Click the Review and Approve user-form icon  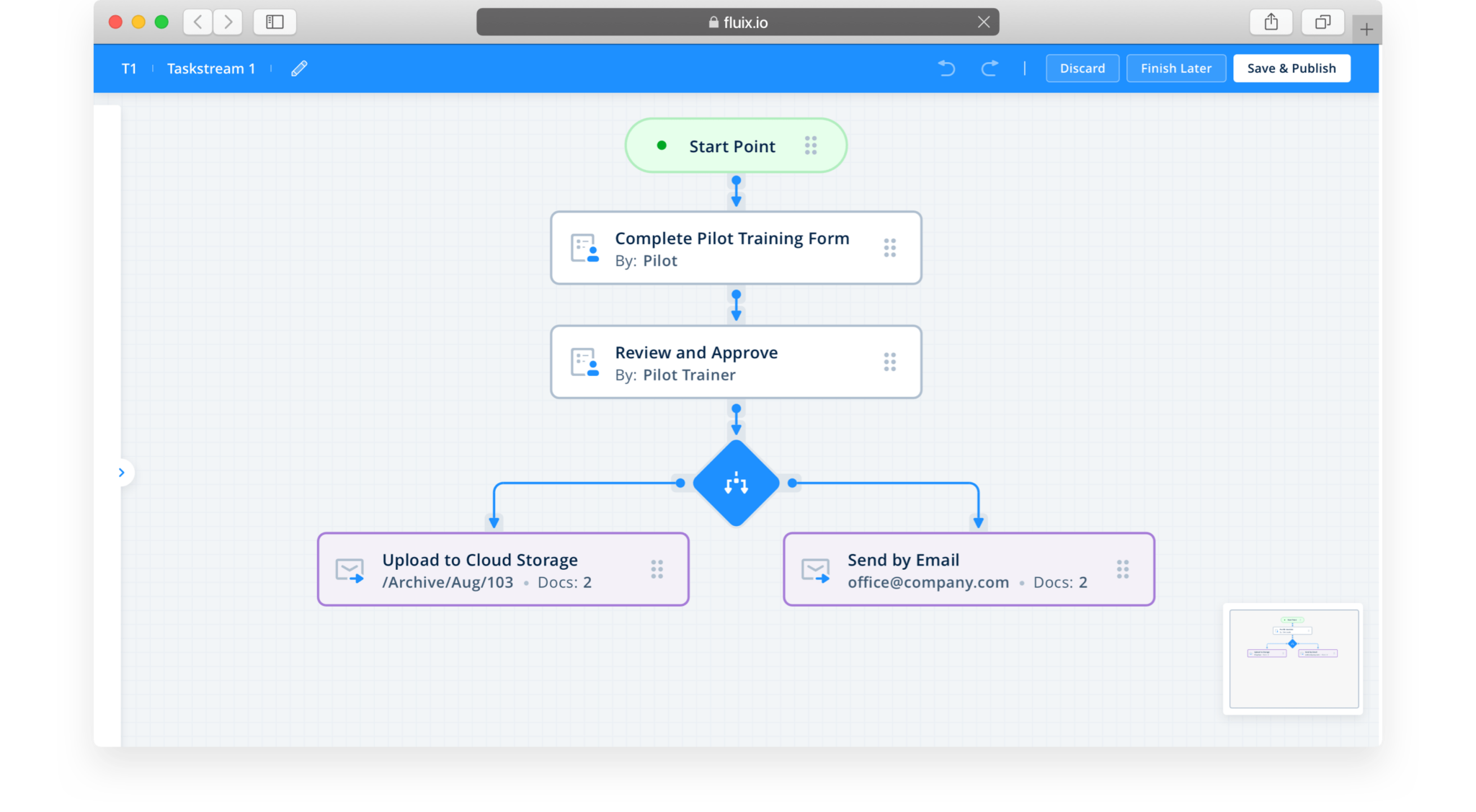584,362
